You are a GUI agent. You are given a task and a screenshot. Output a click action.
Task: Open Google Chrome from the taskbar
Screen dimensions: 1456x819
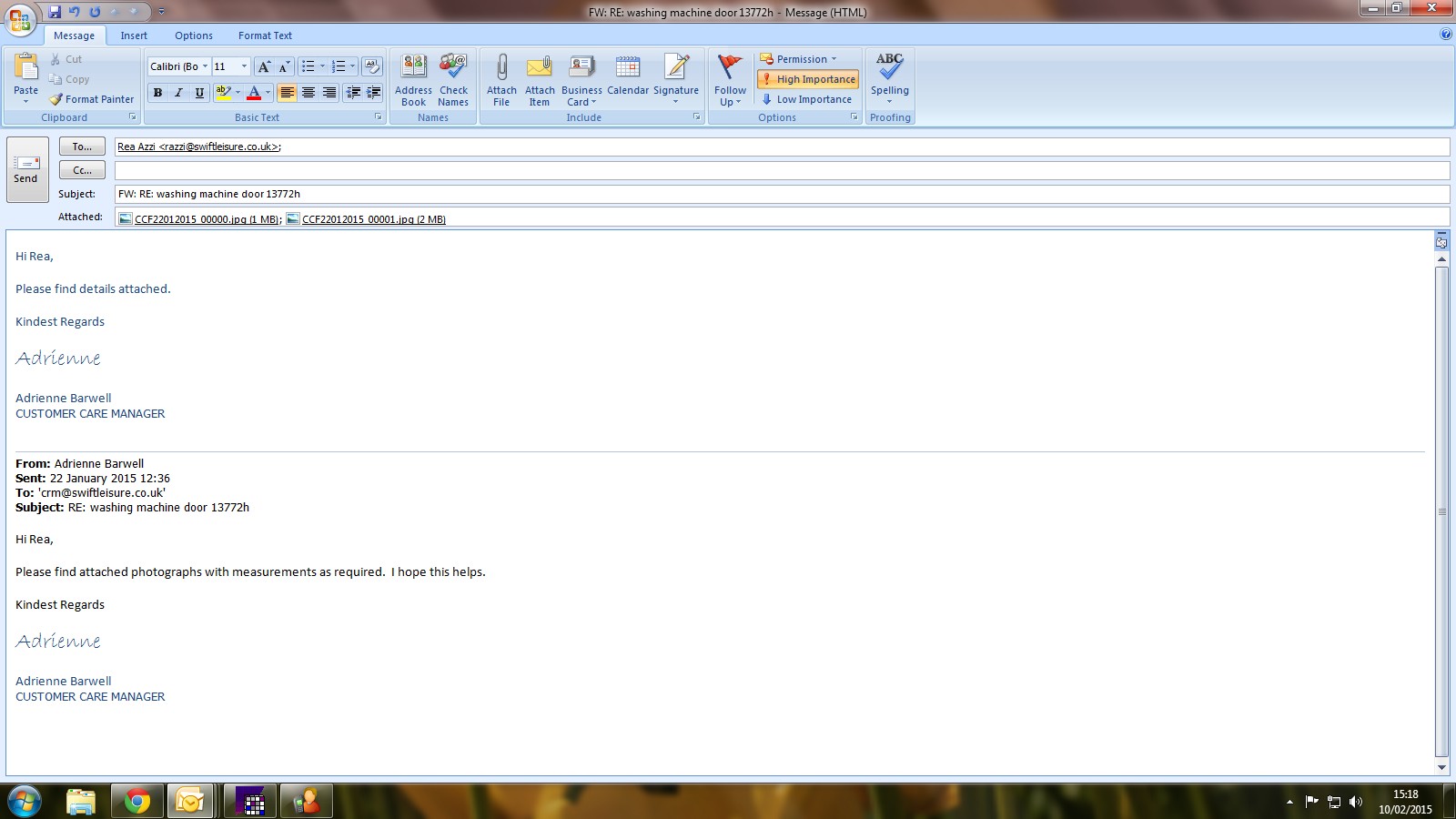[x=137, y=801]
